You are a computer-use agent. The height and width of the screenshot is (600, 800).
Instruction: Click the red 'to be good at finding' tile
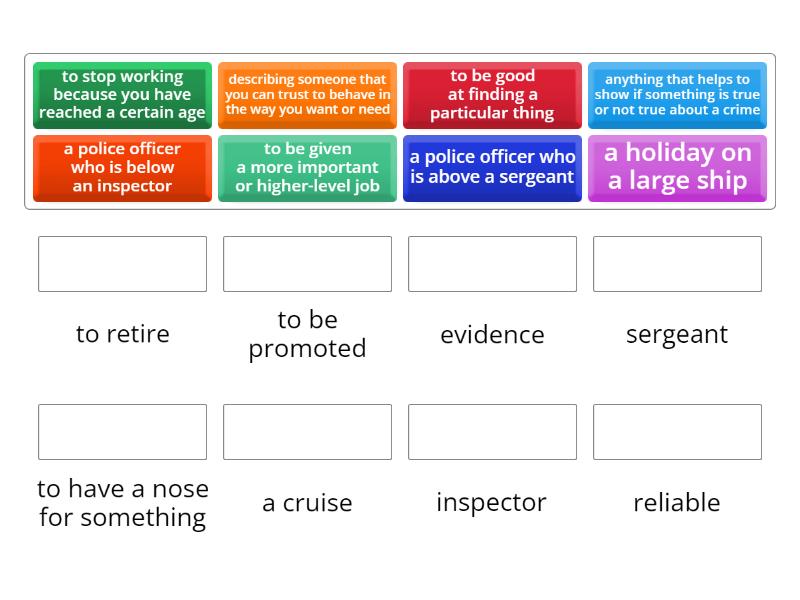click(x=492, y=95)
